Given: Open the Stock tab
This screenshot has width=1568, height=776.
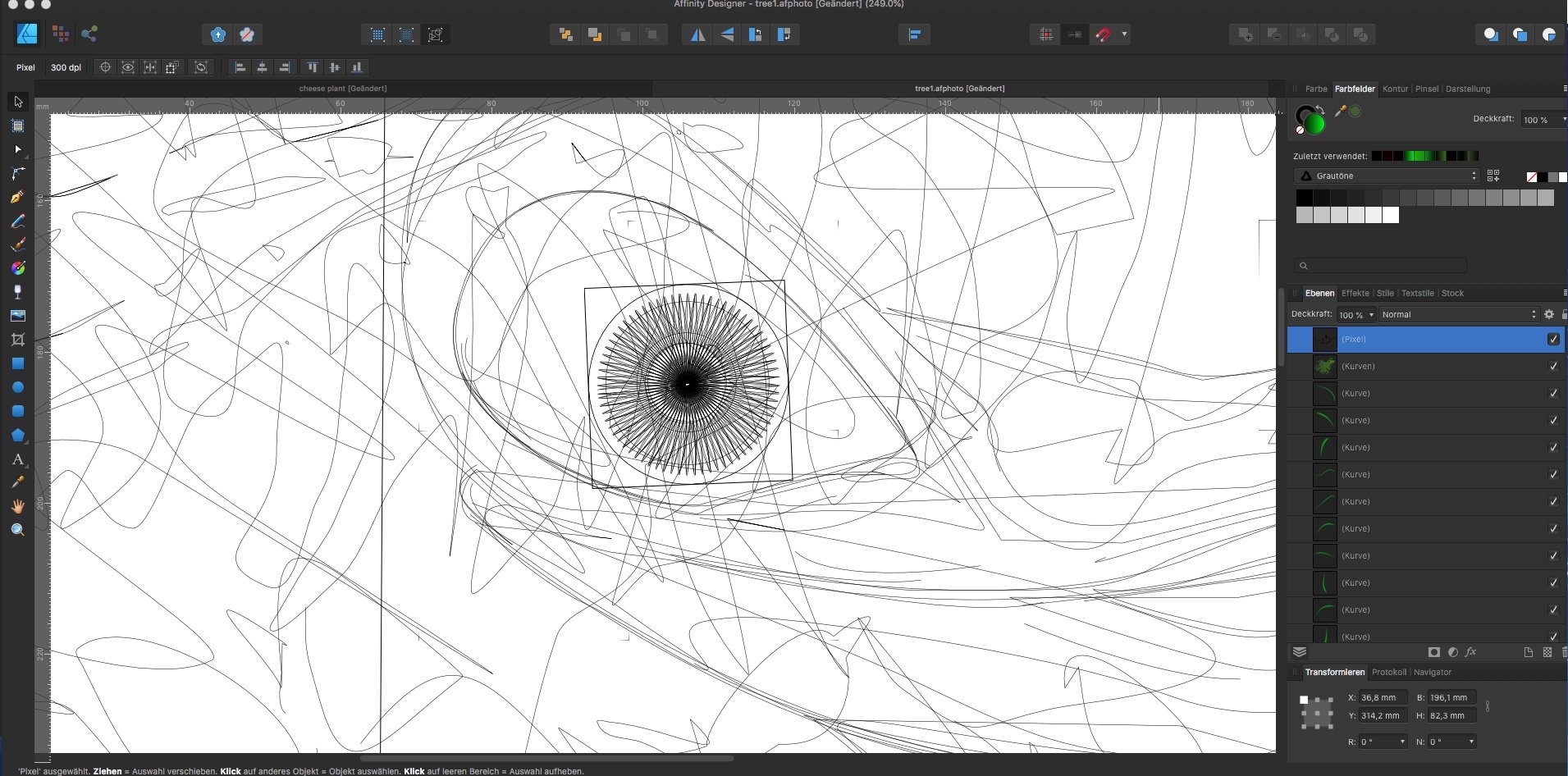Looking at the screenshot, I should (1452, 293).
